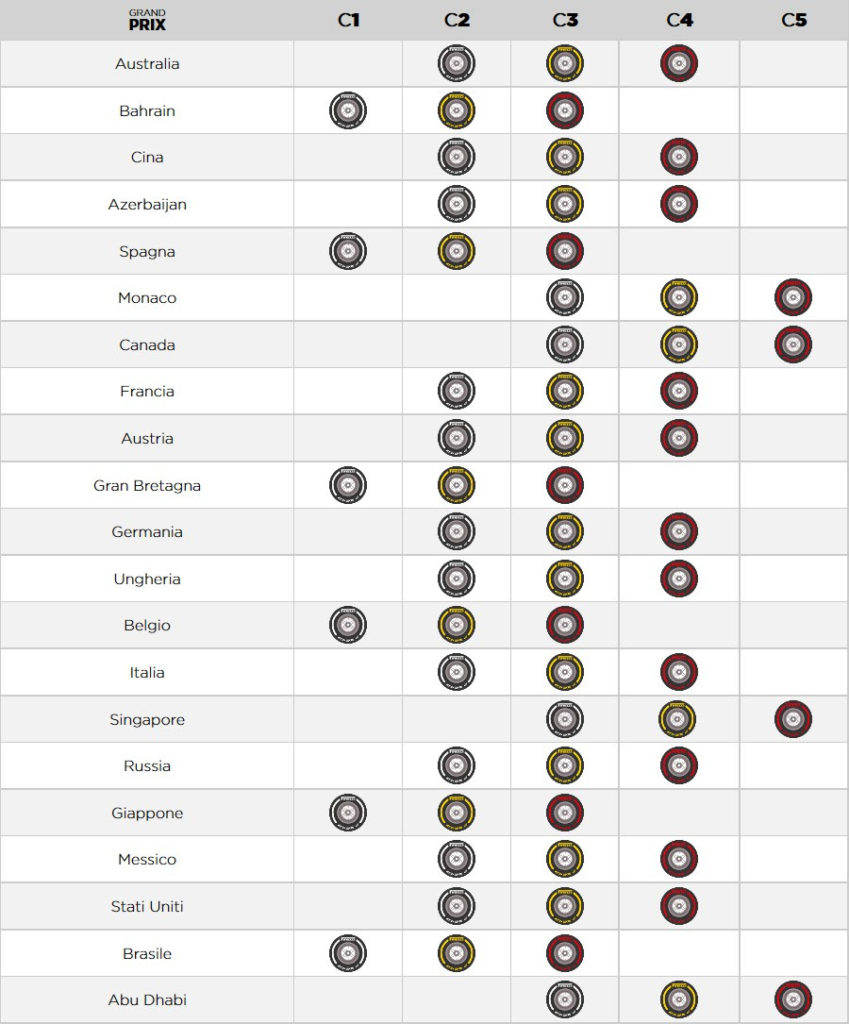Viewport: 849px width, 1024px height.
Task: Click the Ungheria row label
Action: click(147, 579)
